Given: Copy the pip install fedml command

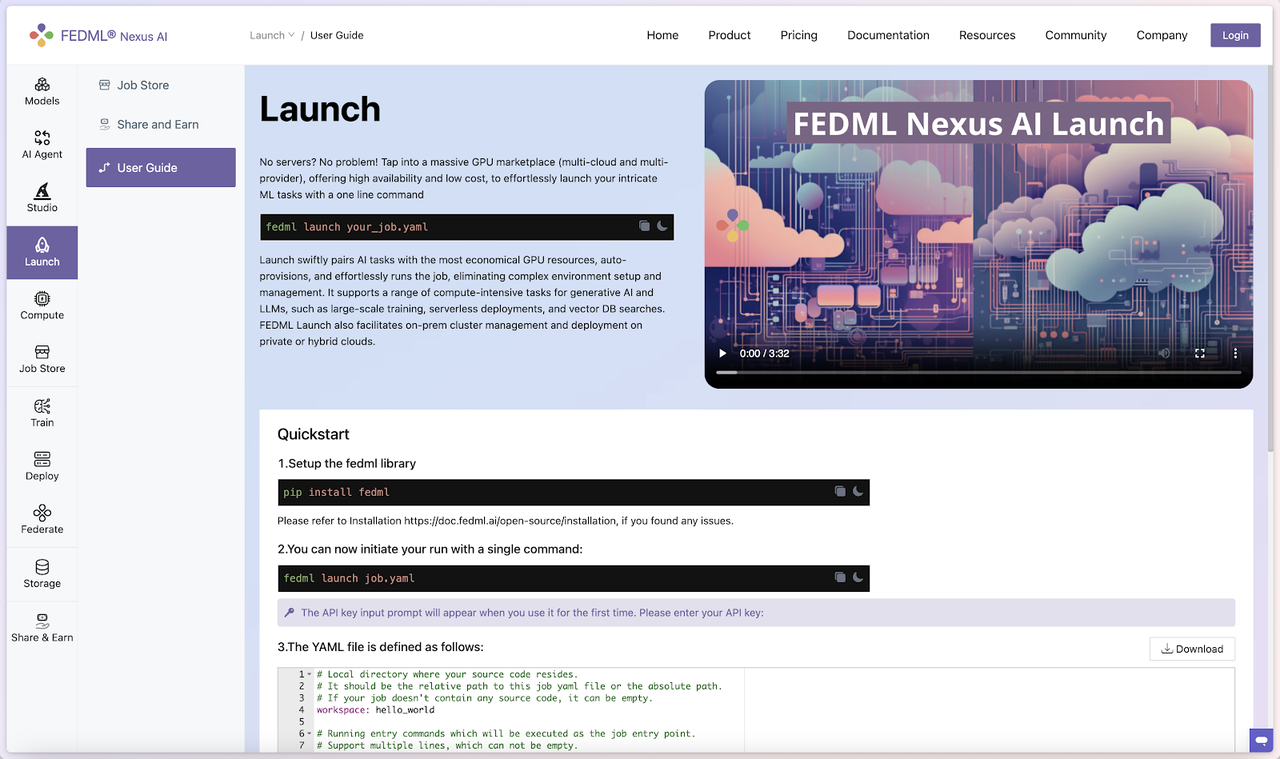Looking at the screenshot, I should [840, 492].
